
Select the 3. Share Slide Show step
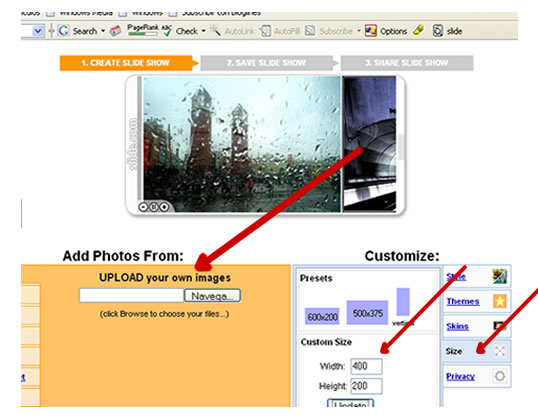point(407,63)
